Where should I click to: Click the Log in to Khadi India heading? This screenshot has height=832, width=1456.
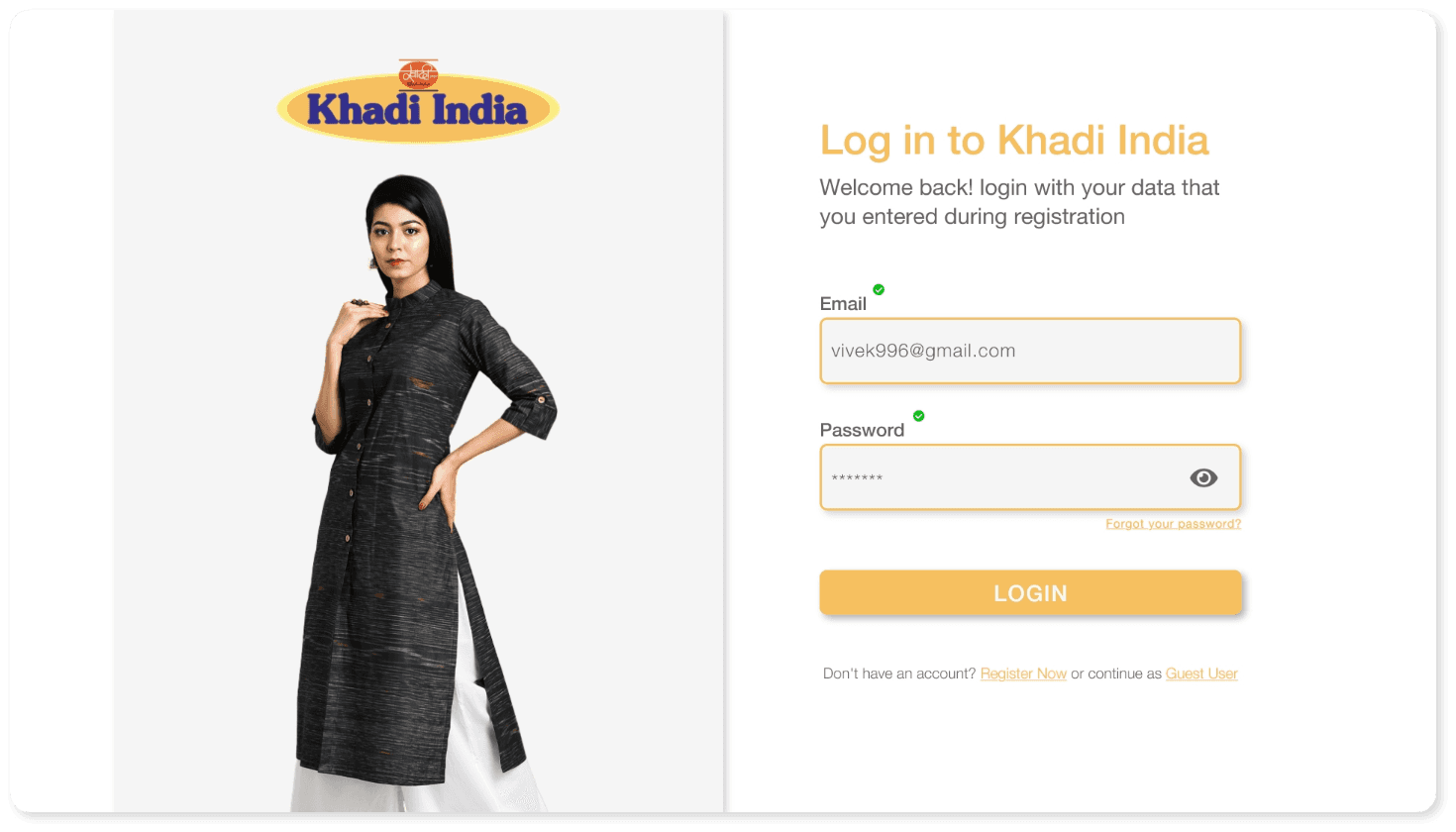pyautogui.click(x=1014, y=141)
